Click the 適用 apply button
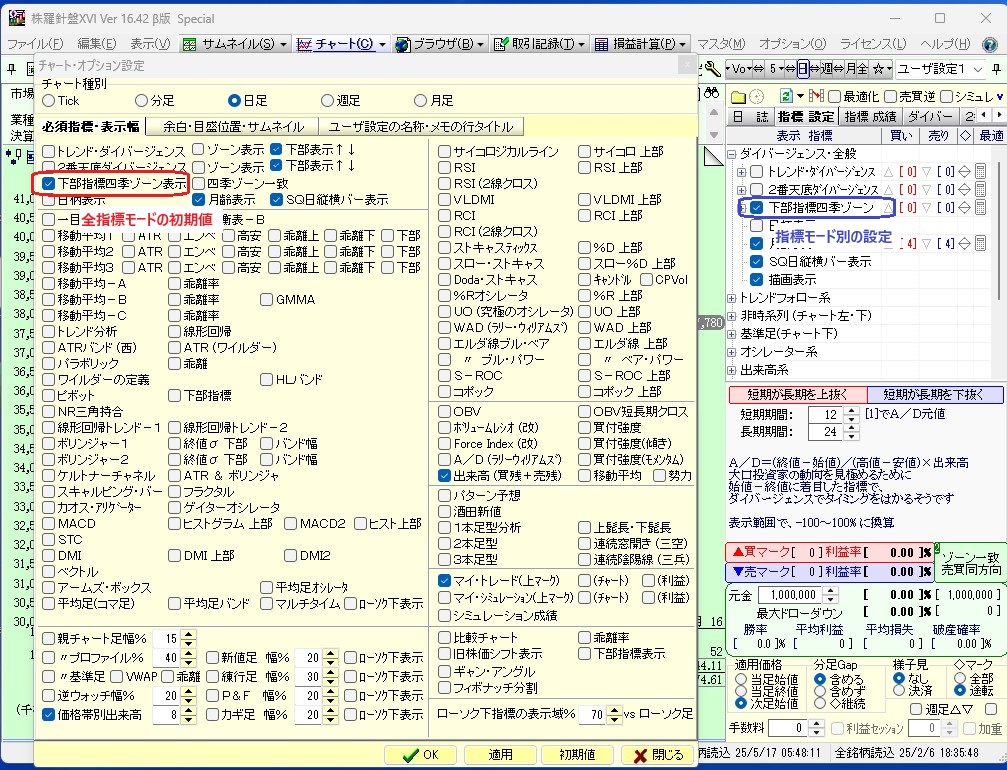 tap(500, 755)
